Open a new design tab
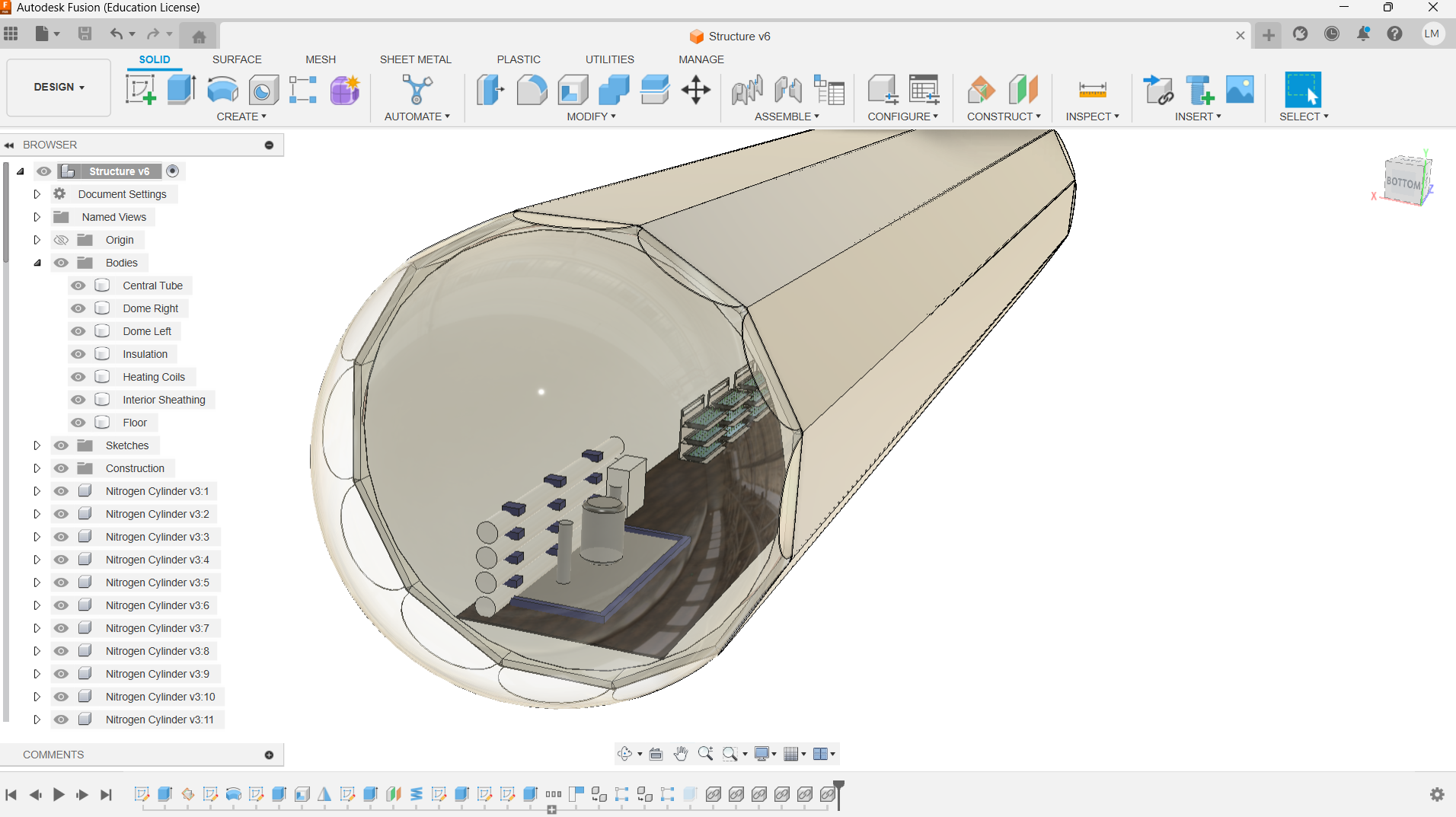This screenshot has width=1456, height=817. point(1268,35)
